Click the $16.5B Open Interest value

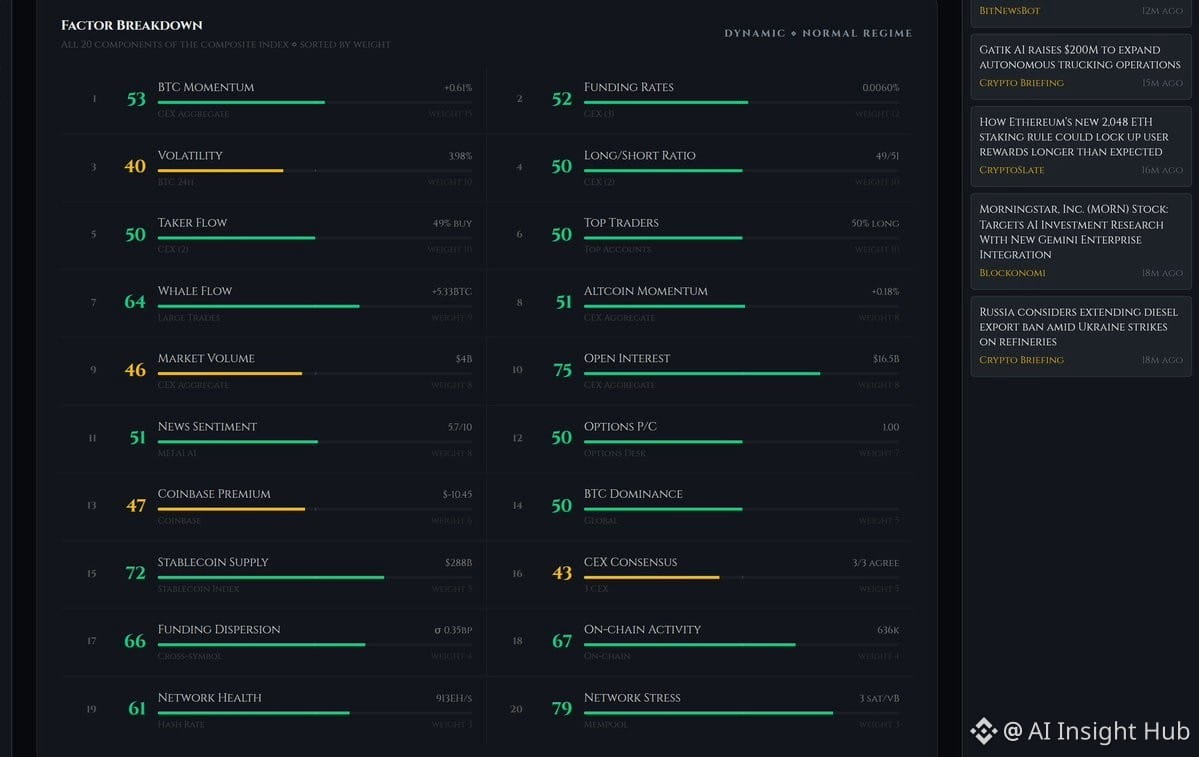(886, 359)
